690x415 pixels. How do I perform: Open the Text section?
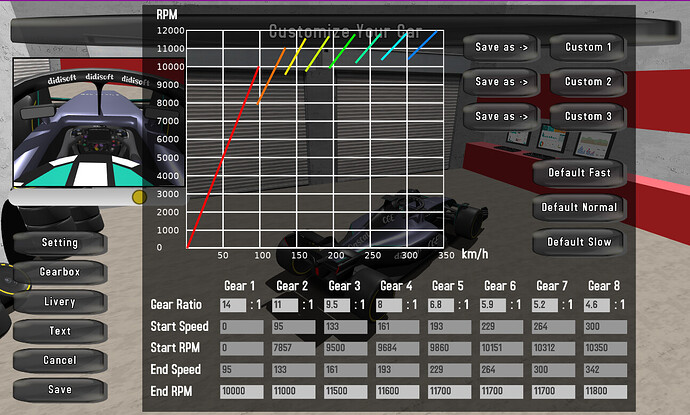coord(60,331)
